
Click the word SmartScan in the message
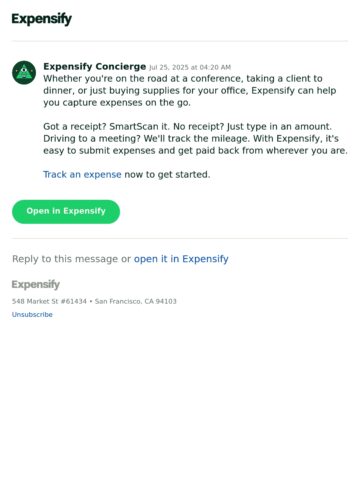[134, 127]
